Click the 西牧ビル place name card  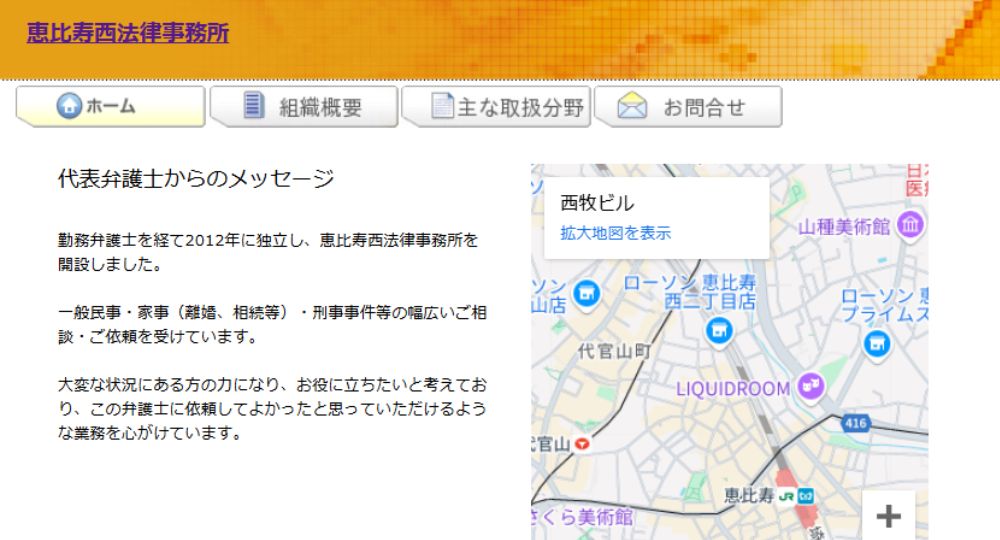point(597,203)
